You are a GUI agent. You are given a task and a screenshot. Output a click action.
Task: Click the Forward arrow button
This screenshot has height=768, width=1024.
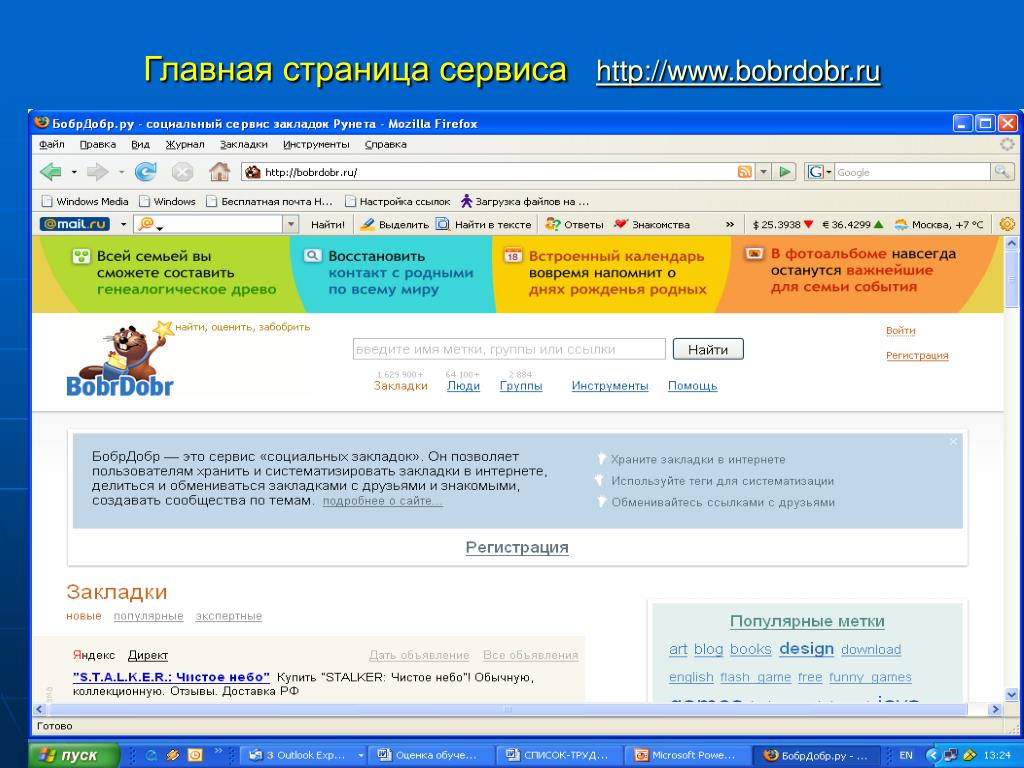click(97, 172)
